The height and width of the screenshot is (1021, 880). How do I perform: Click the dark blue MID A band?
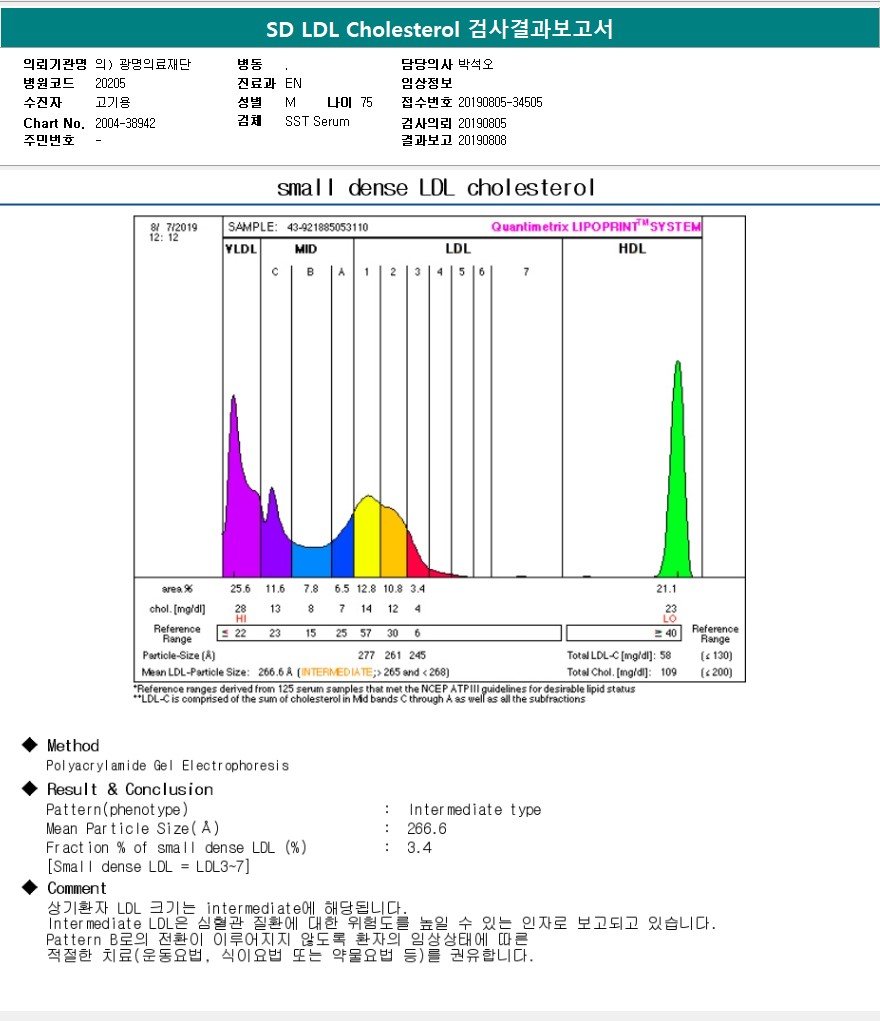tap(343, 553)
